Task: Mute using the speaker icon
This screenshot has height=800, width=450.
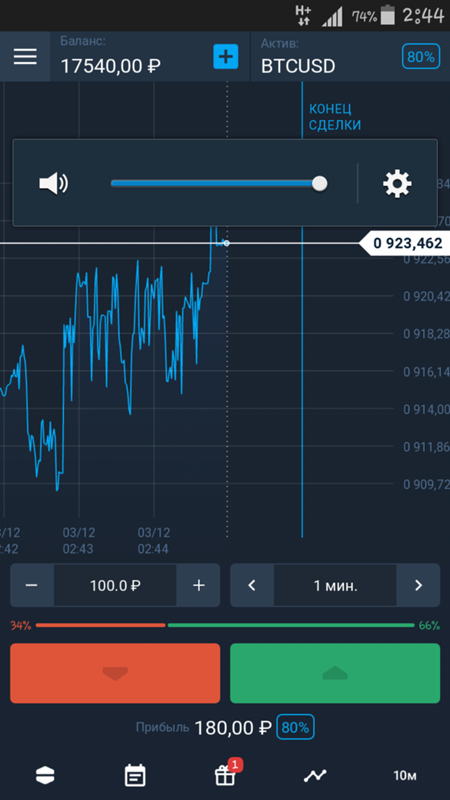Action: point(54,184)
